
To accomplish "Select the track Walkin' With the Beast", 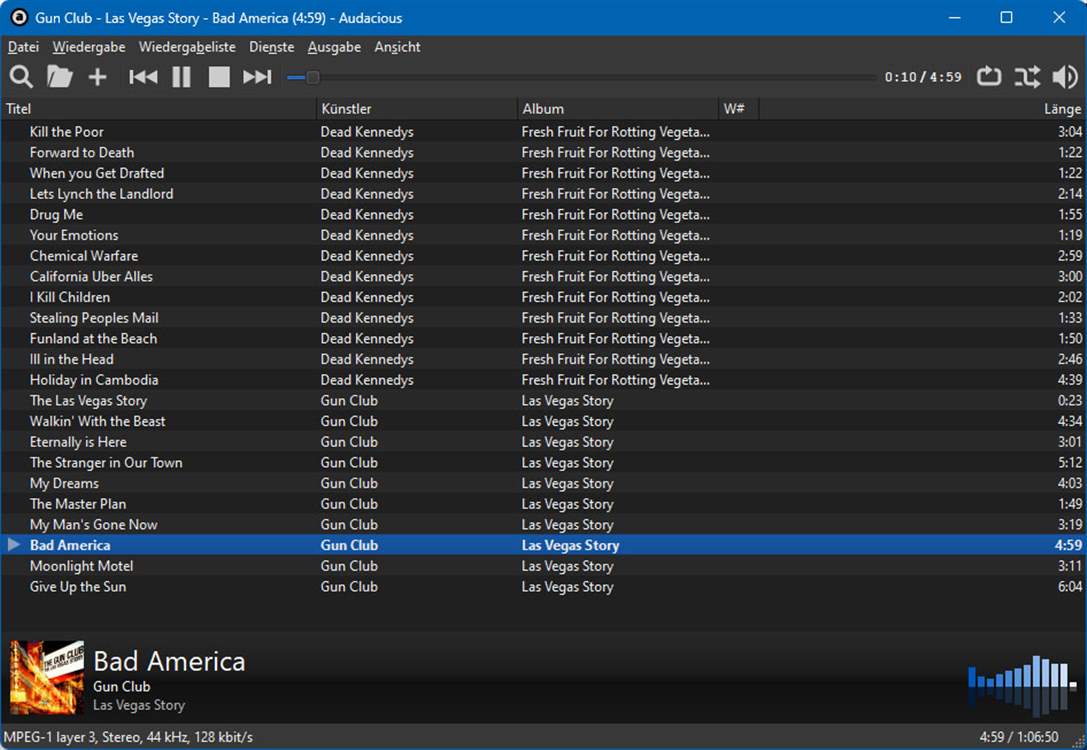I will [x=544, y=421].
